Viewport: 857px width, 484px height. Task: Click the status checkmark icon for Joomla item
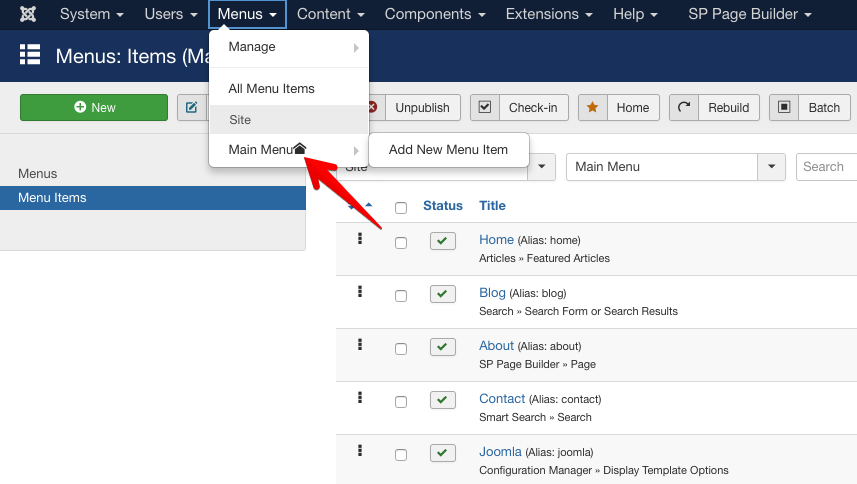tap(443, 453)
